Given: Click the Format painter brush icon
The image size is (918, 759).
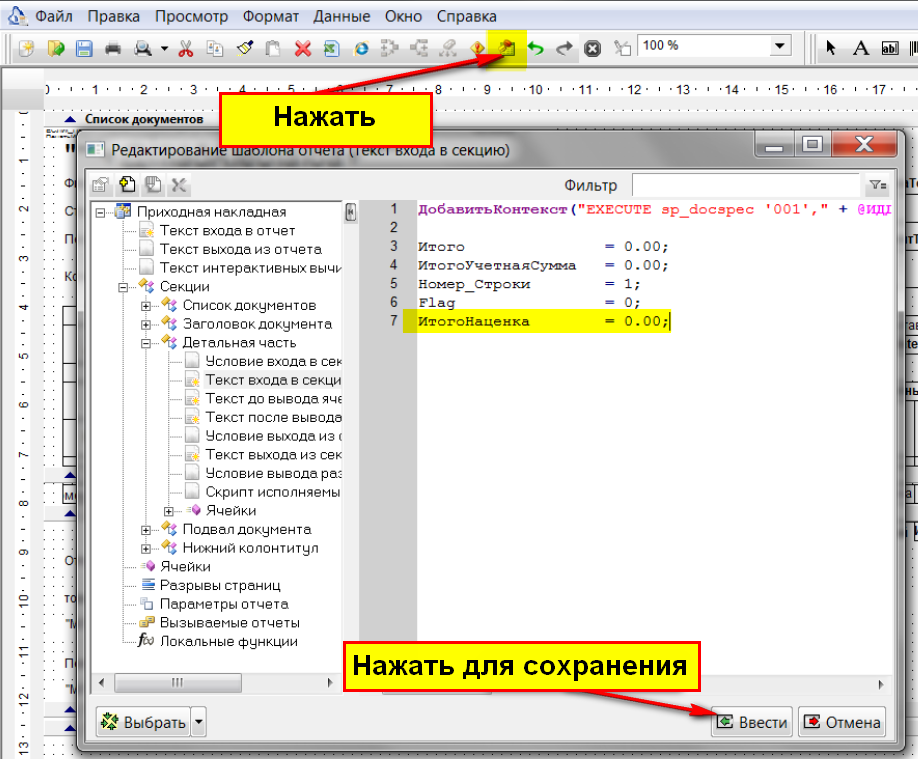Looking at the screenshot, I should (x=244, y=48).
